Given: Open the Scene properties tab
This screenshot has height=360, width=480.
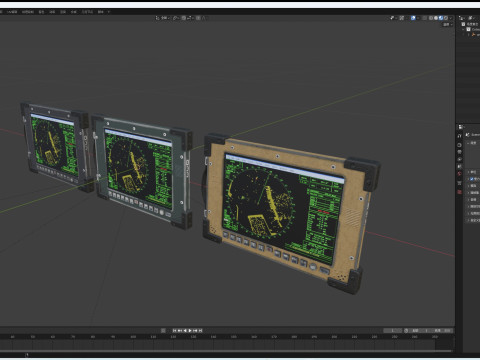Looking at the screenshot, I should (459, 166).
